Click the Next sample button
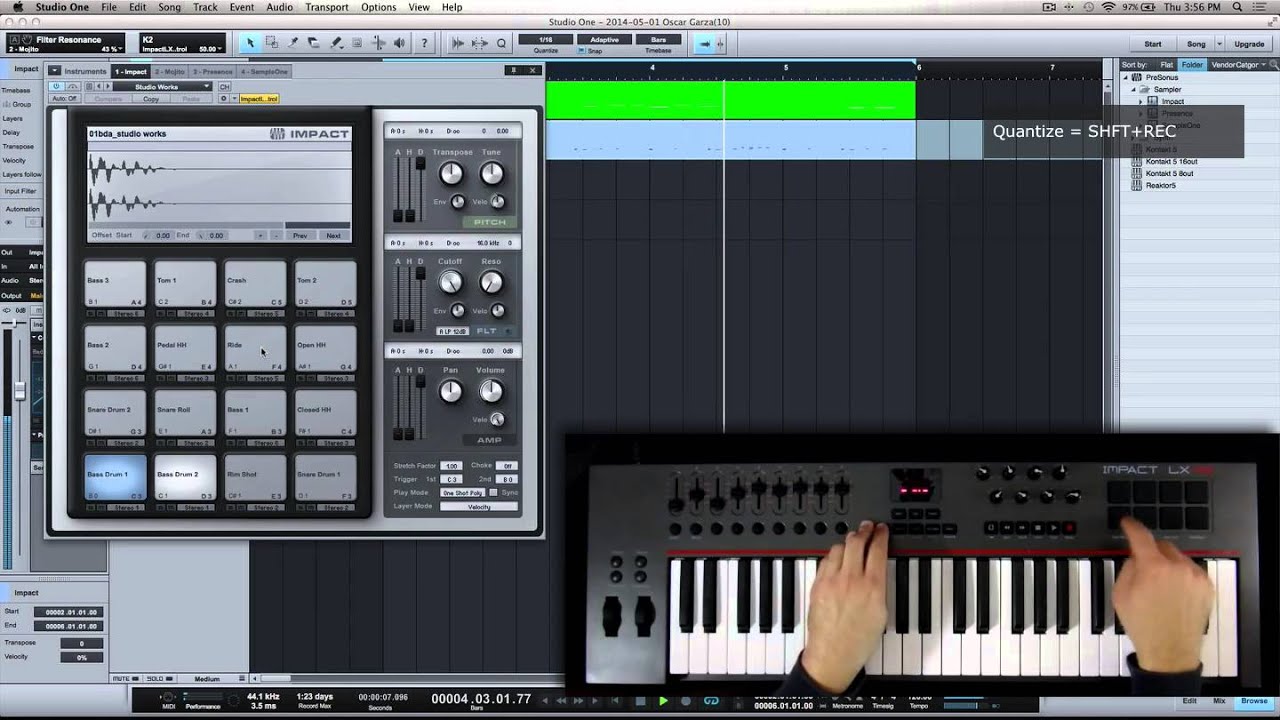 [x=333, y=235]
